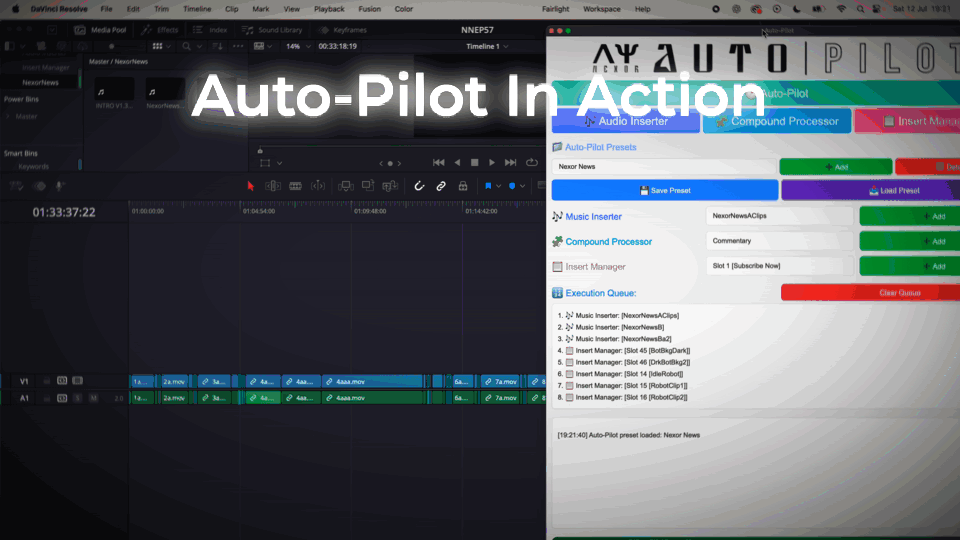Click the Insert Clip toolbar icon
The width and height of the screenshot is (960, 540).
point(345,186)
